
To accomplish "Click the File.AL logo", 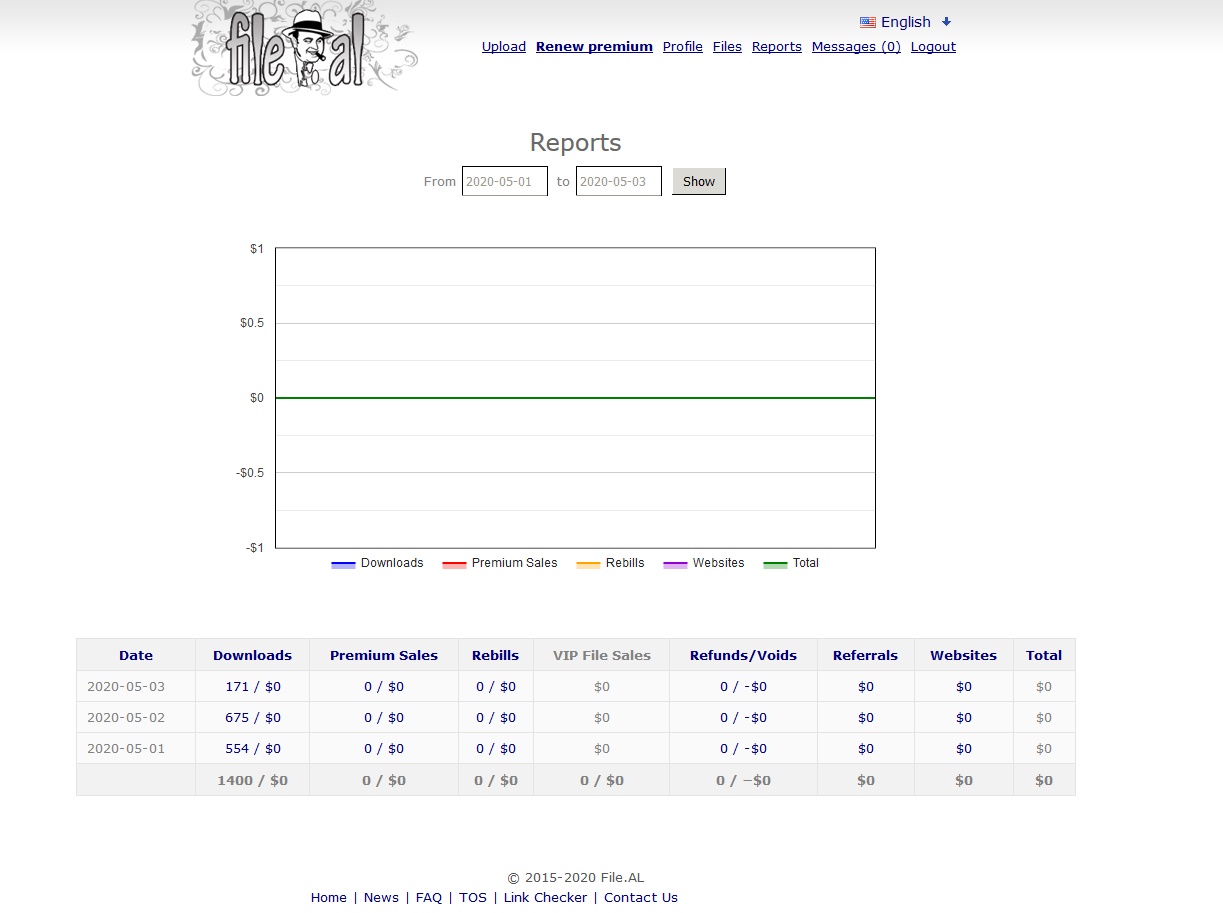I will pos(304,48).
